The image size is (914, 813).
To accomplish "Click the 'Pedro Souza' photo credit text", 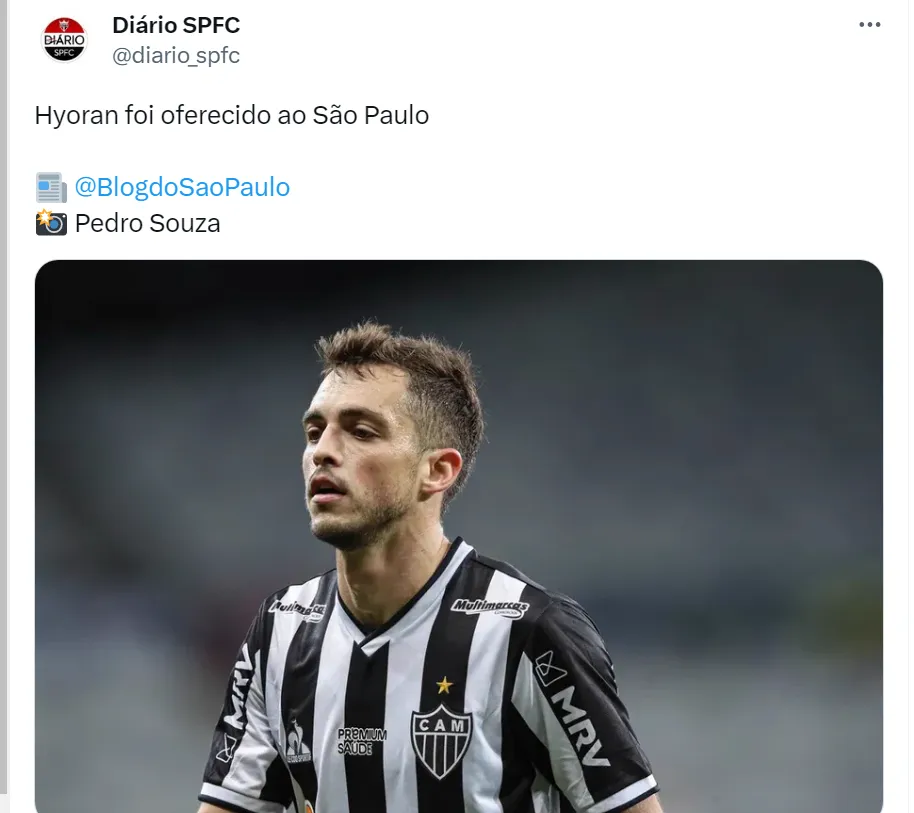I will 147,223.
